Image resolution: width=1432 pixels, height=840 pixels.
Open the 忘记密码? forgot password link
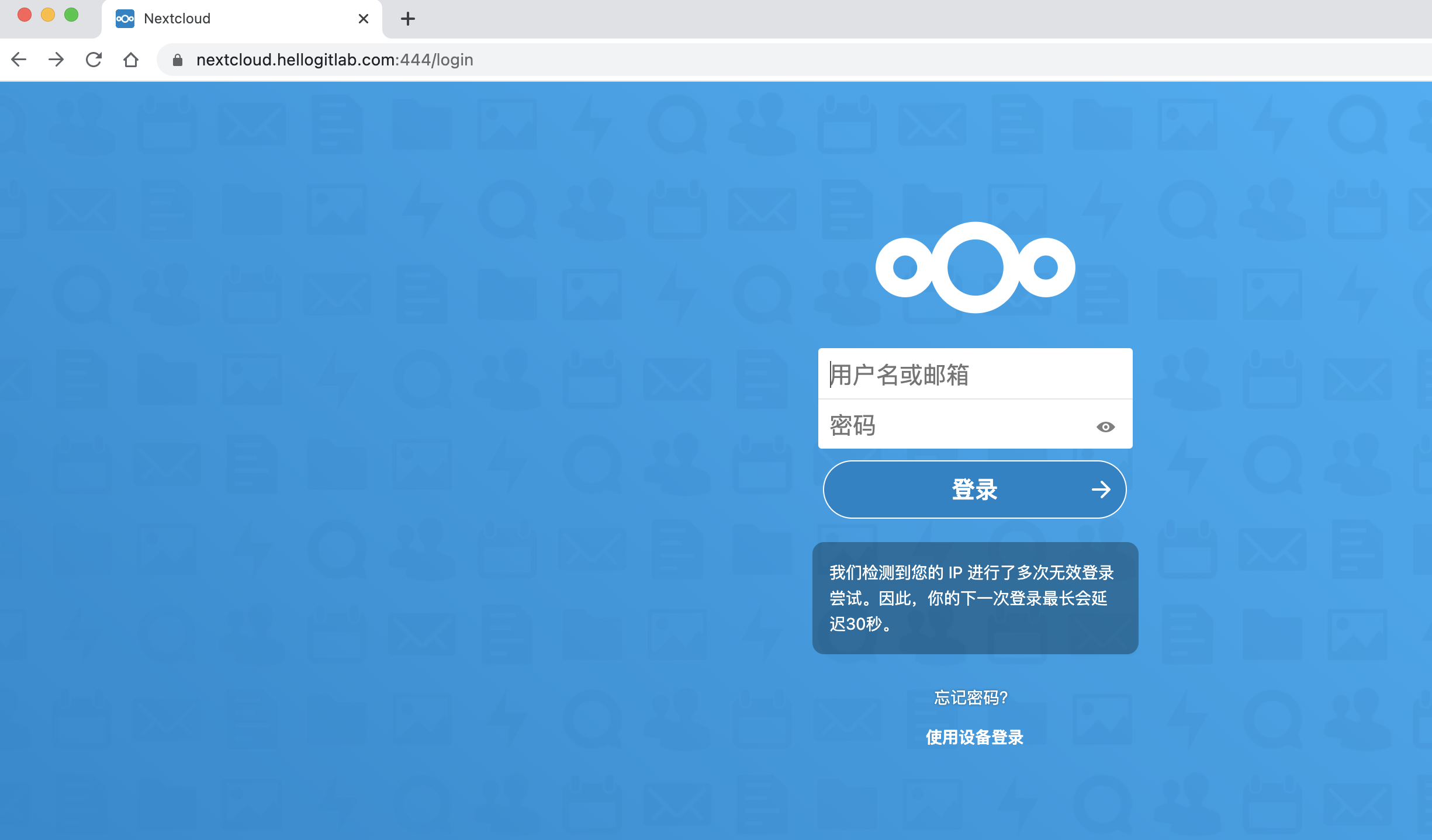pos(971,697)
